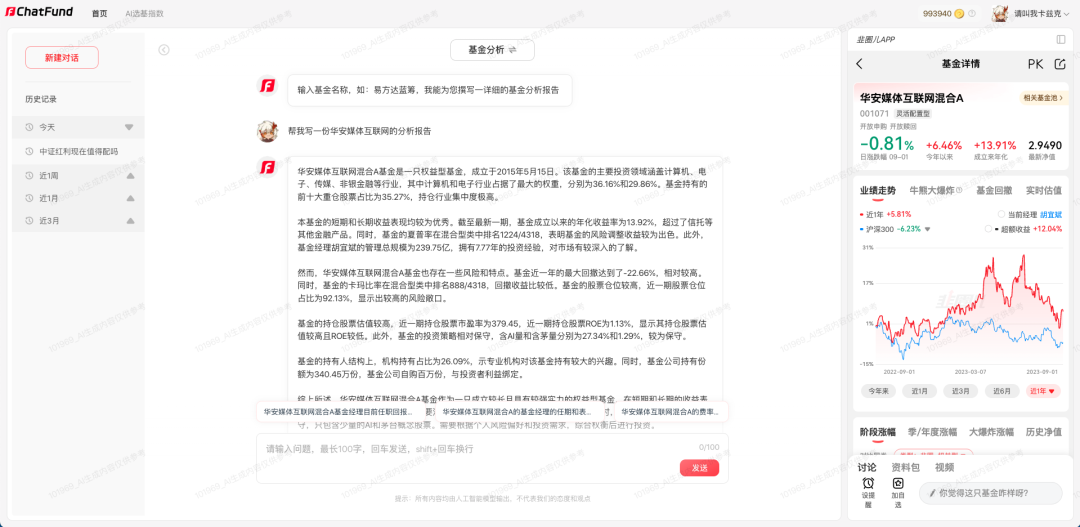Image resolution: width=1080 pixels, height=527 pixels.
Task: Select the 基金回撤 tab
Action: coord(995,190)
